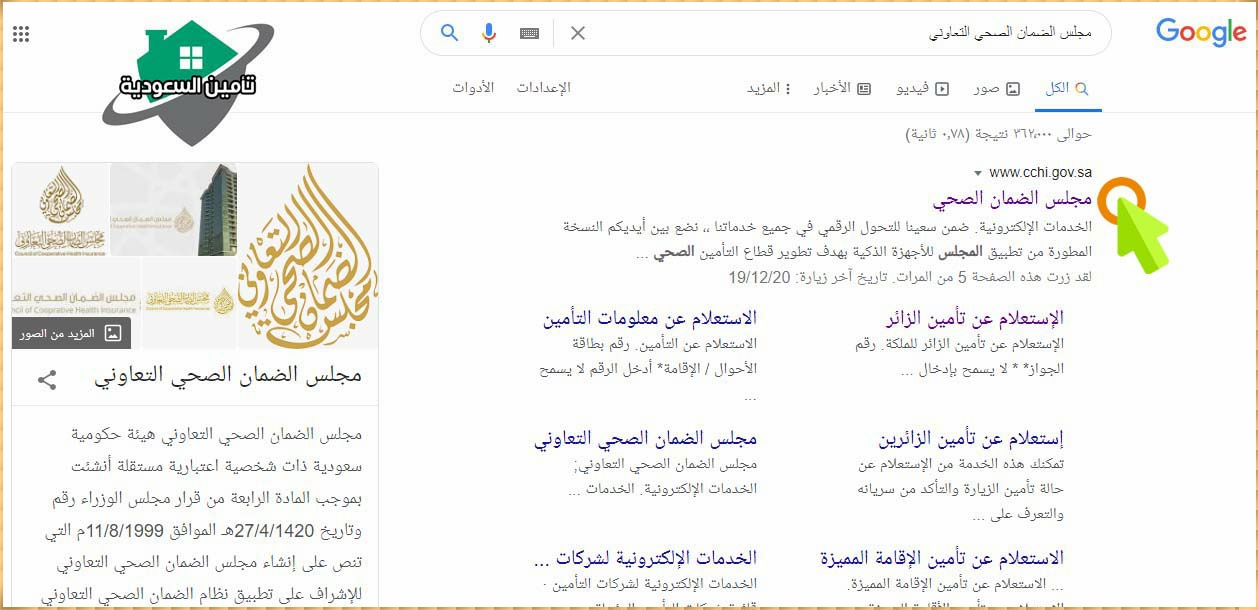This screenshot has height=610, width=1258.
Task: Click the image icon on الصور tab
Action: click(1013, 89)
